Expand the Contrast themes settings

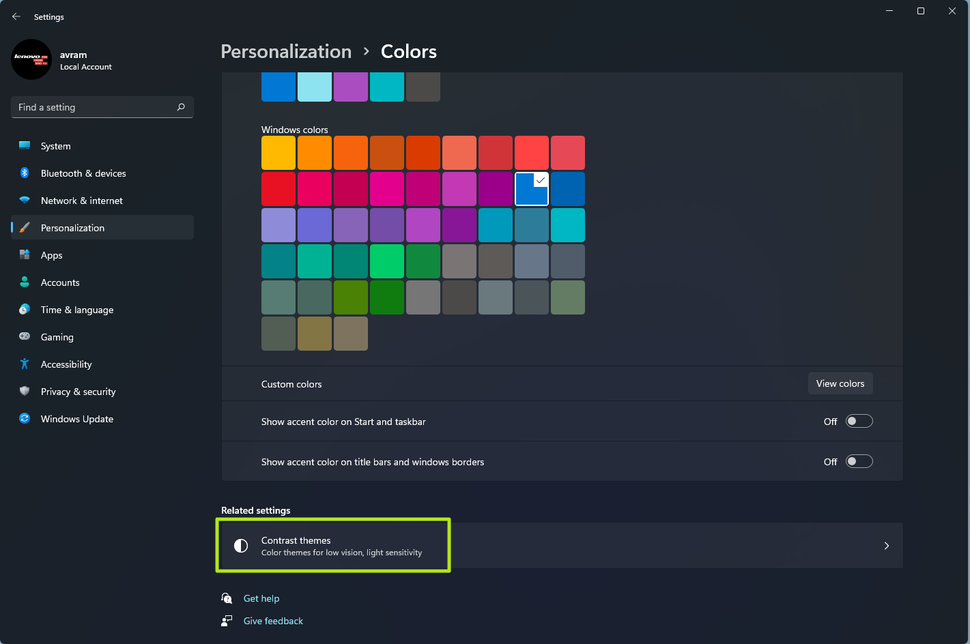[x=885, y=545]
